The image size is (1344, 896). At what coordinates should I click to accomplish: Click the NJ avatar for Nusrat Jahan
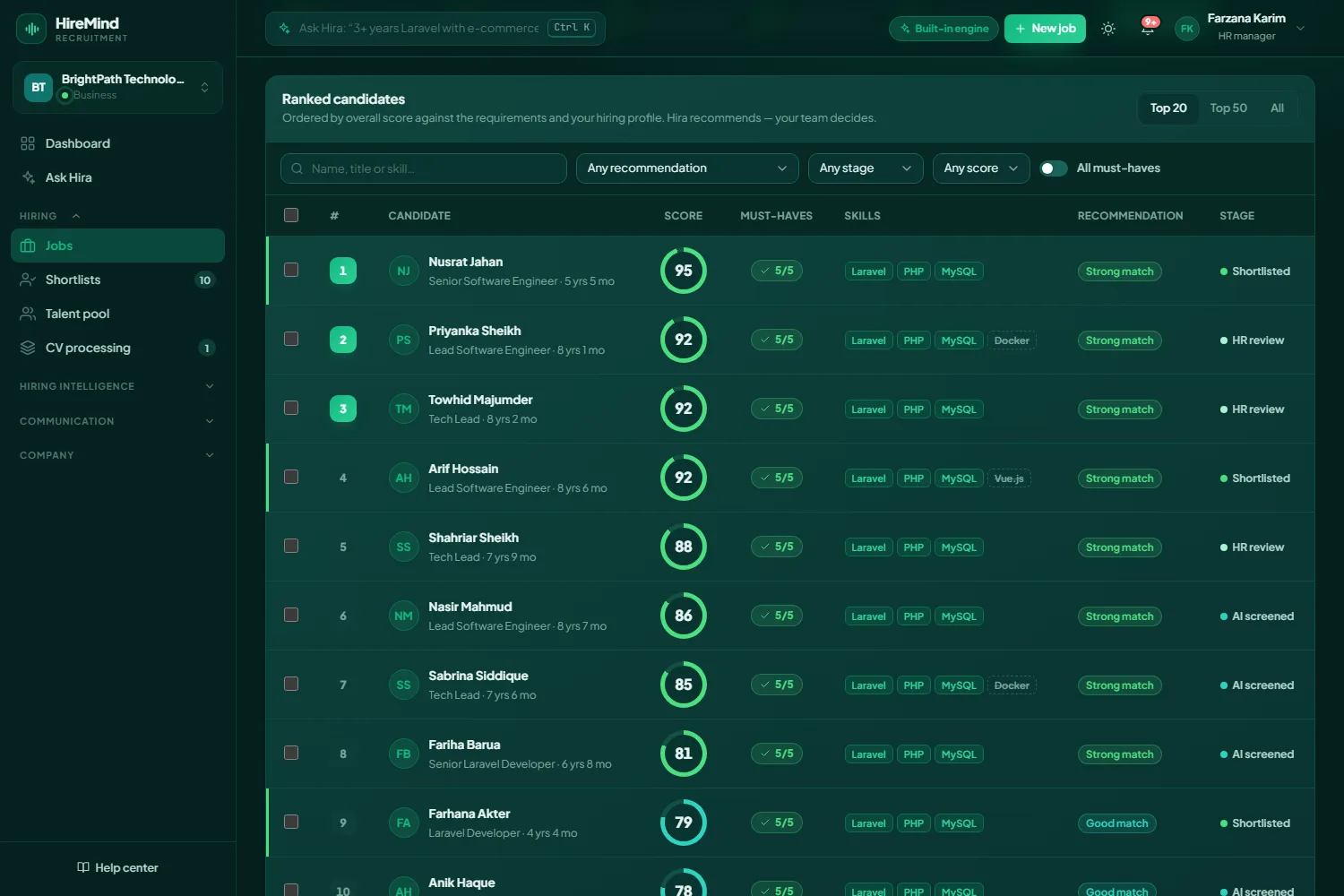[x=404, y=271]
